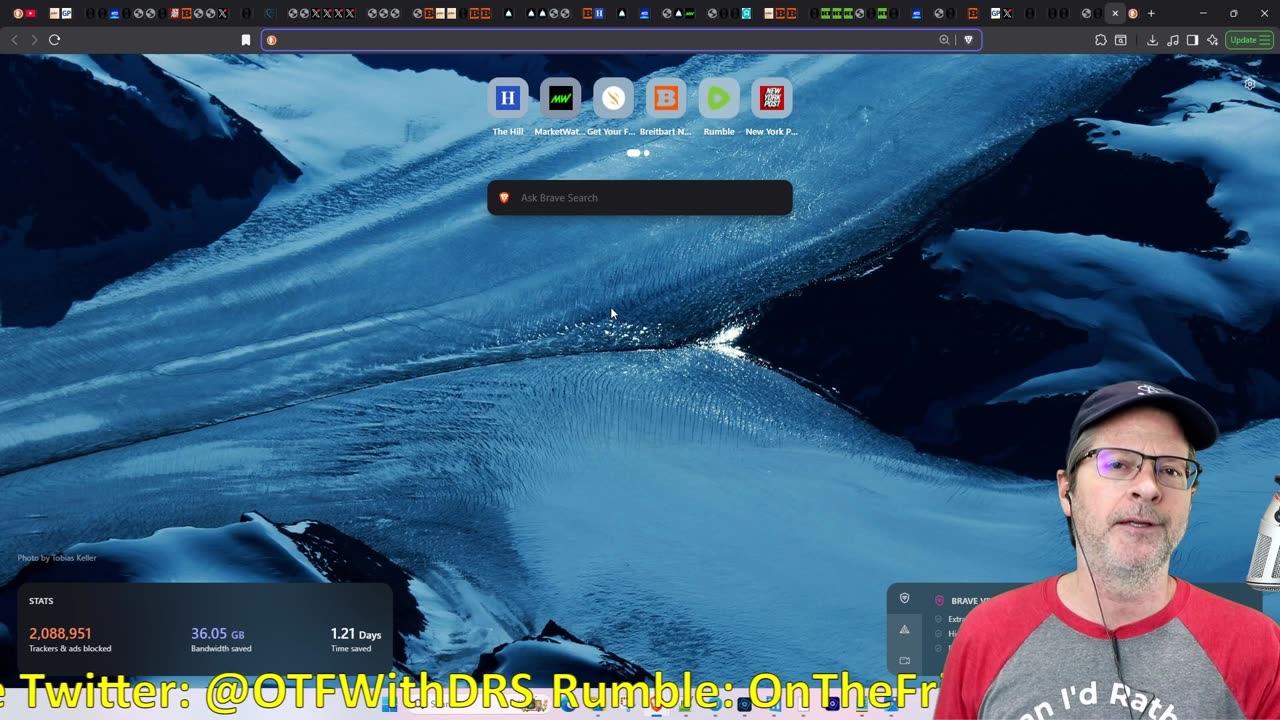Select the Brave Talk camera widget tab
This screenshot has height=720, width=1280.
(x=904, y=660)
